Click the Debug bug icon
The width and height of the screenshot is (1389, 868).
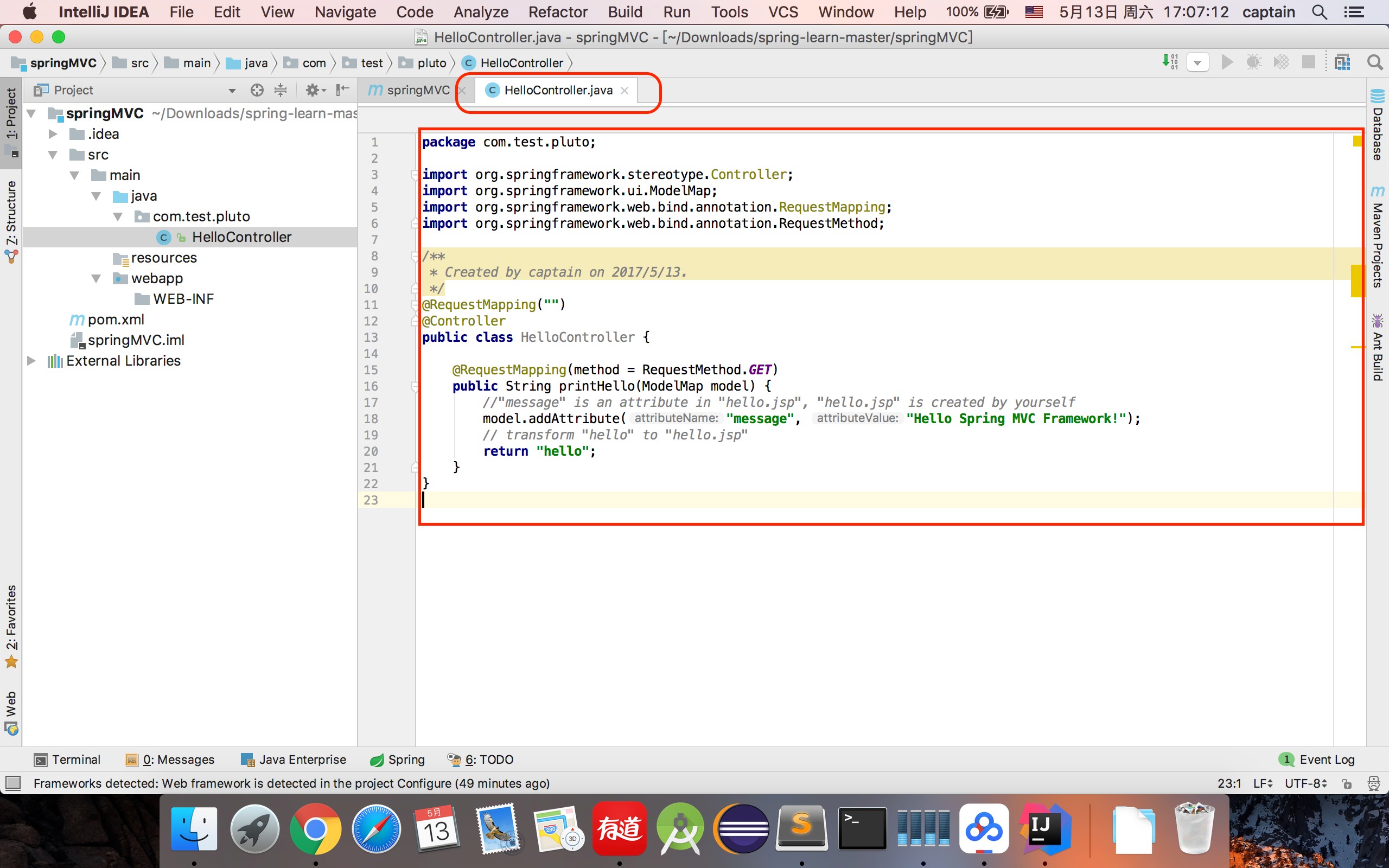[x=1253, y=62]
